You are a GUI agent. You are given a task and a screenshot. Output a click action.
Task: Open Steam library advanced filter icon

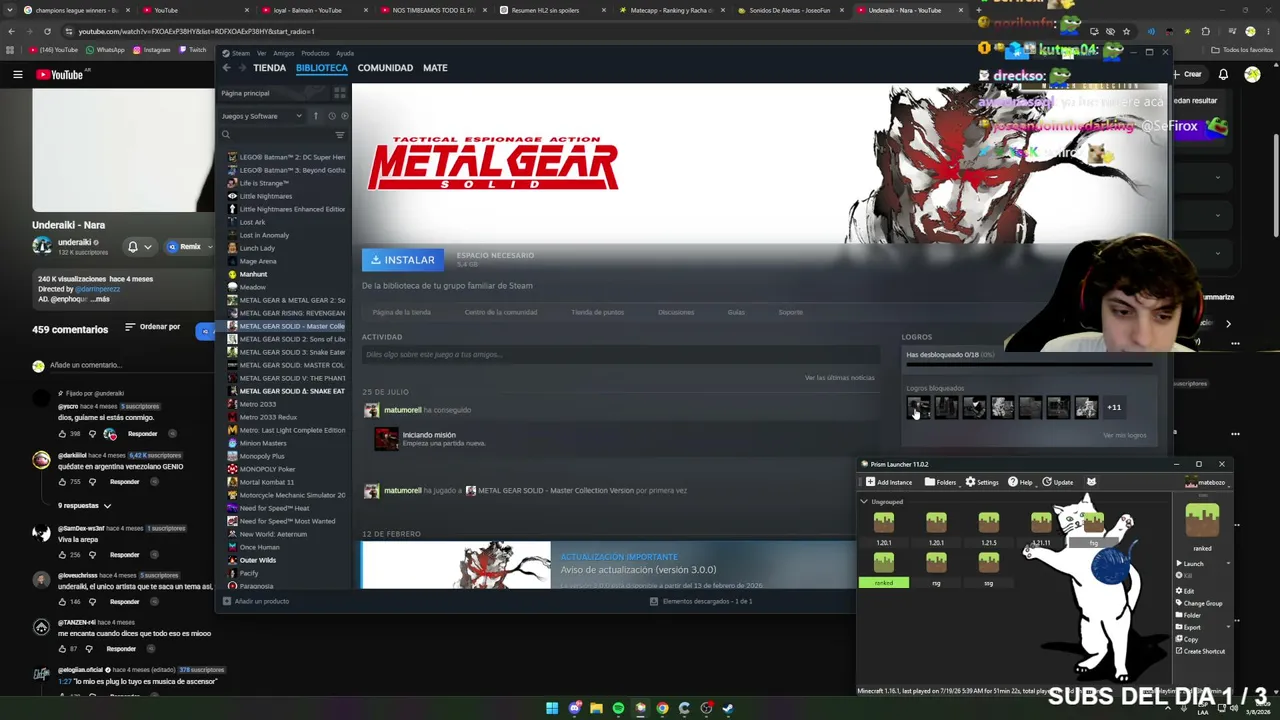coord(340,135)
